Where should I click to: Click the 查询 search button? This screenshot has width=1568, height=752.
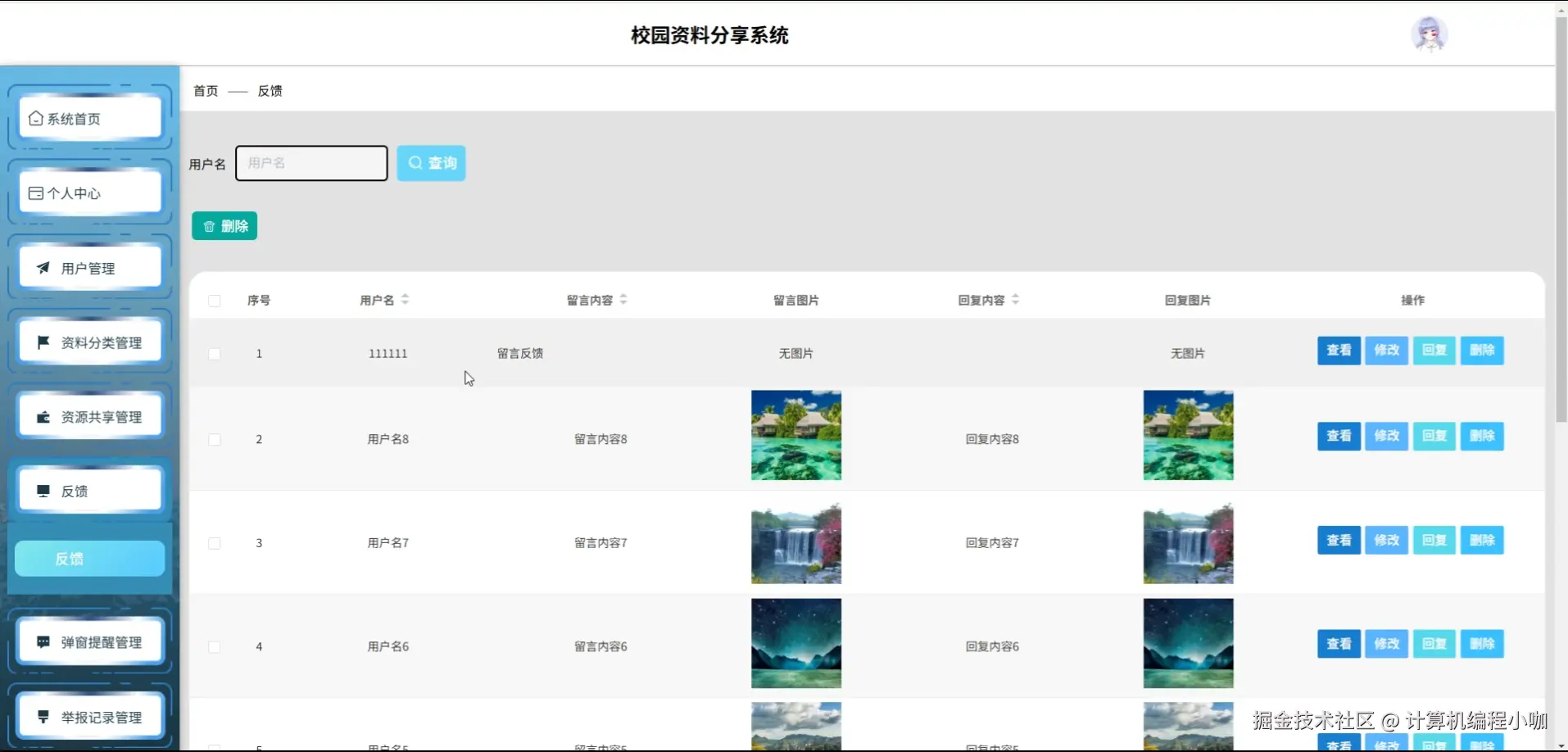coord(432,163)
